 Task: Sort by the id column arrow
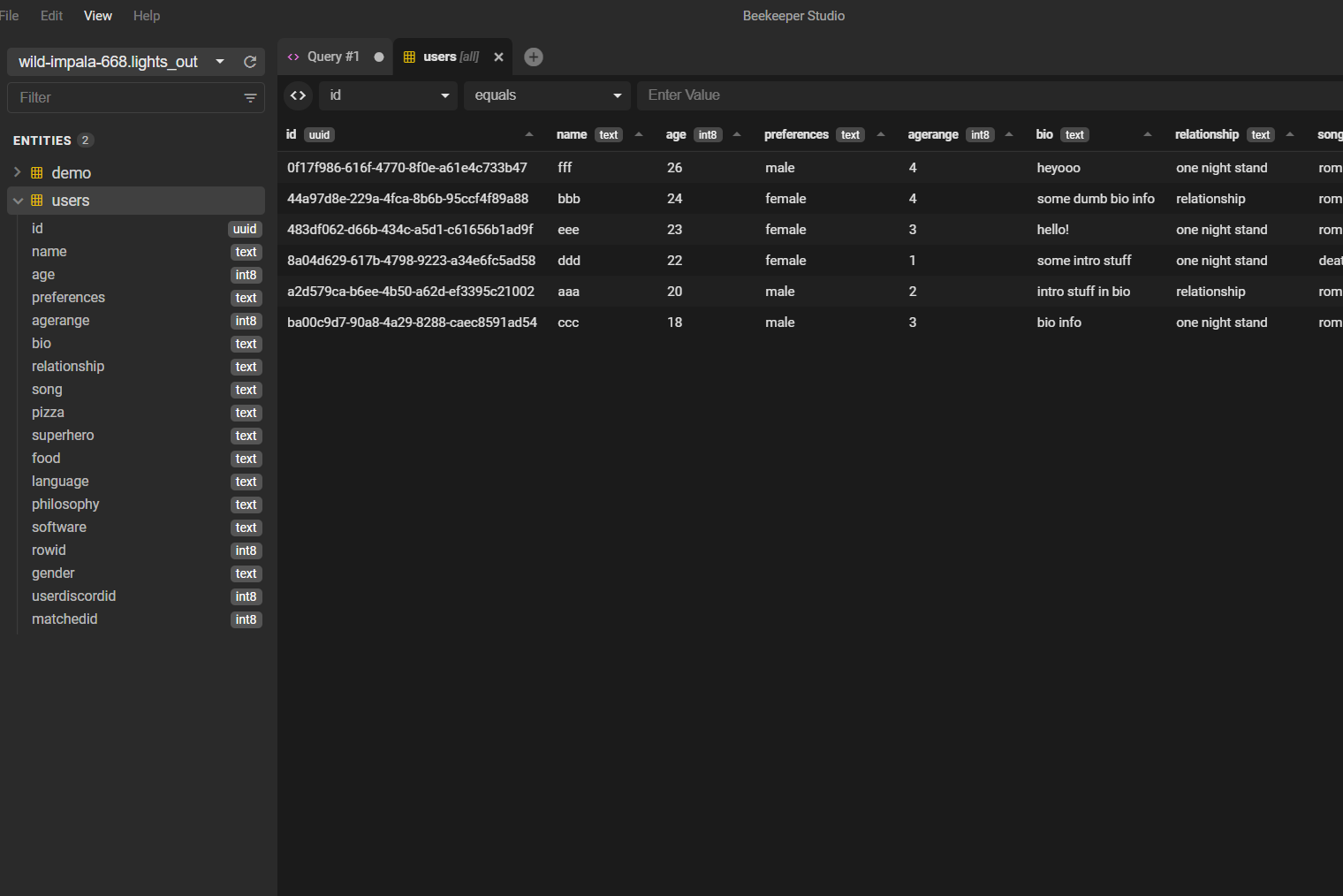coord(529,134)
